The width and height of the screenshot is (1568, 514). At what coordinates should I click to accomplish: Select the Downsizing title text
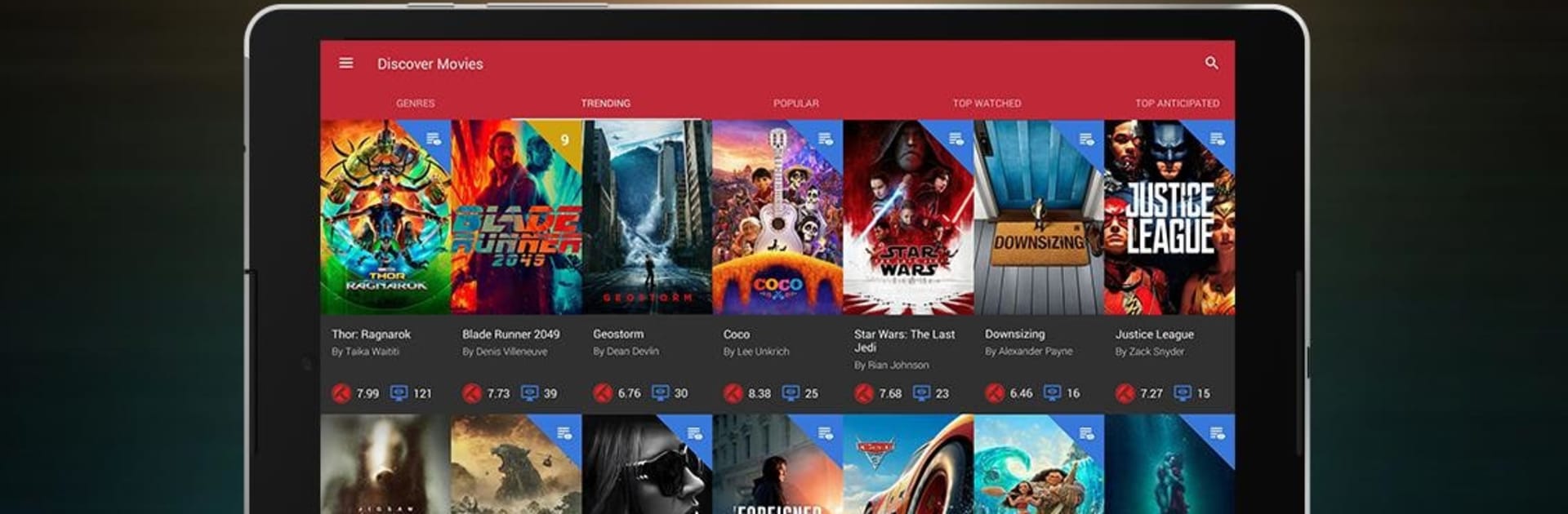1015,335
